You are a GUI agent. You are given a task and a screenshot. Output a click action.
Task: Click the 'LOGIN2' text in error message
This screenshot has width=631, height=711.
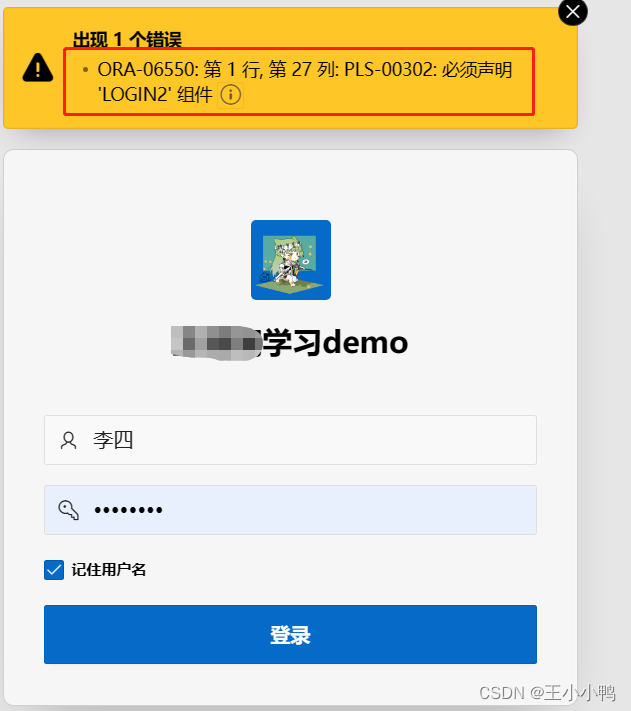(x=135, y=95)
